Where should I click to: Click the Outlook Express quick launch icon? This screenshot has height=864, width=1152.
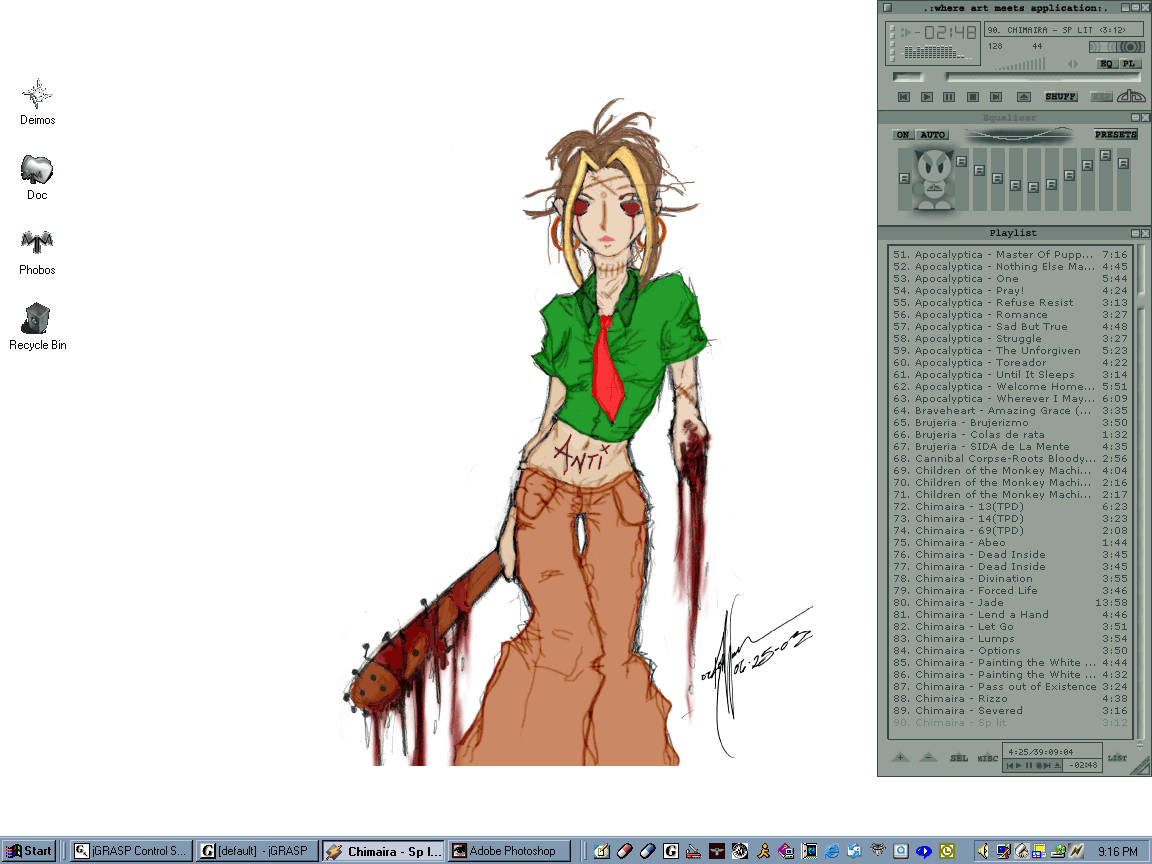854,851
